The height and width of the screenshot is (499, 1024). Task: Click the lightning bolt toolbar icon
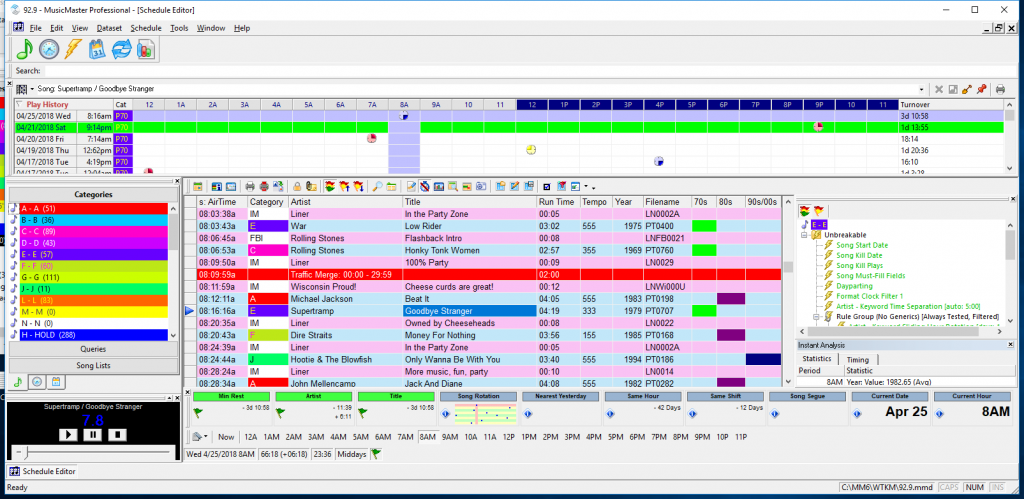point(74,49)
